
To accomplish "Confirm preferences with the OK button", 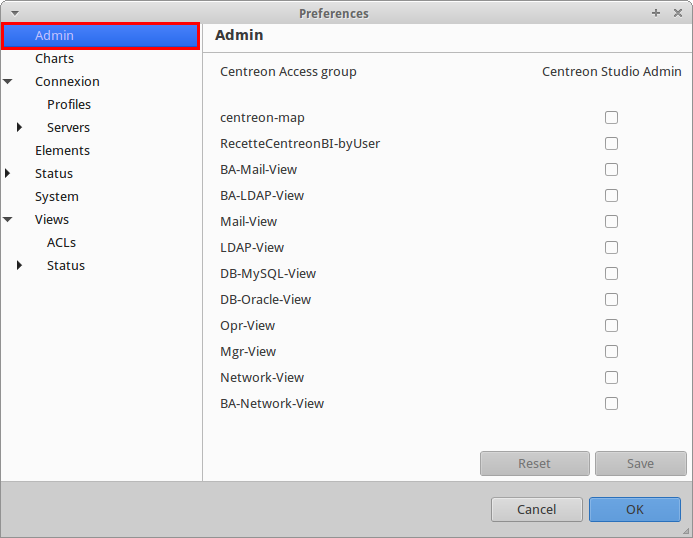I will pyautogui.click(x=634, y=509).
